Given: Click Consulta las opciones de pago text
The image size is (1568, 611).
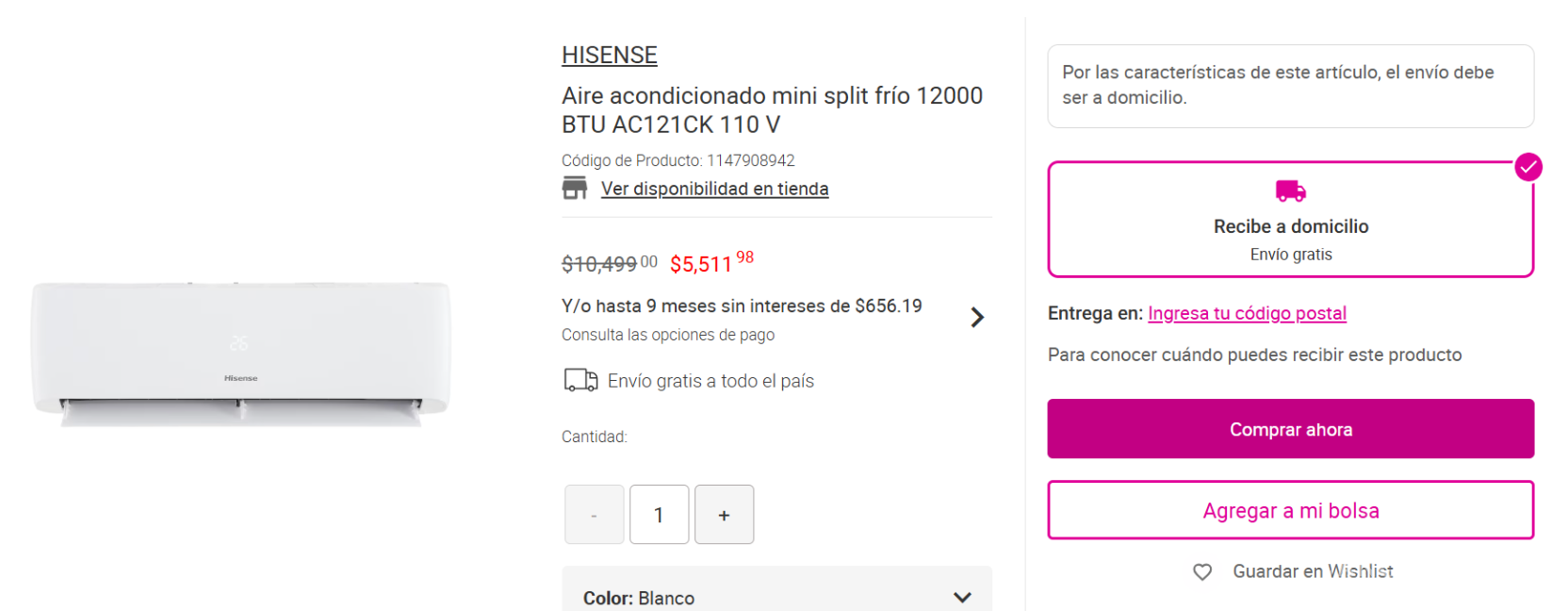Looking at the screenshot, I should pos(668,335).
